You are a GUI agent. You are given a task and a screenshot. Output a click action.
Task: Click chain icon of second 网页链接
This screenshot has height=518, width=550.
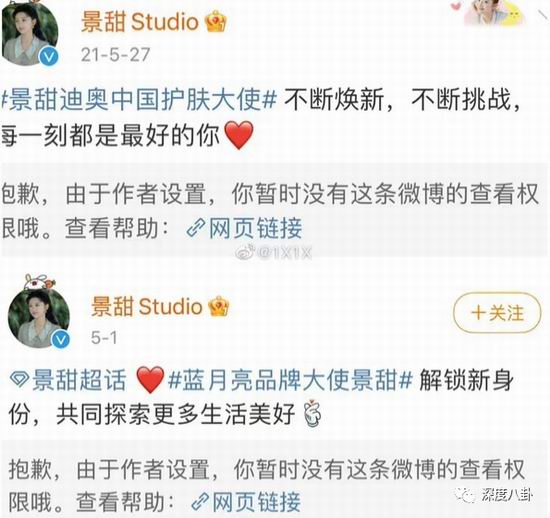(200, 503)
